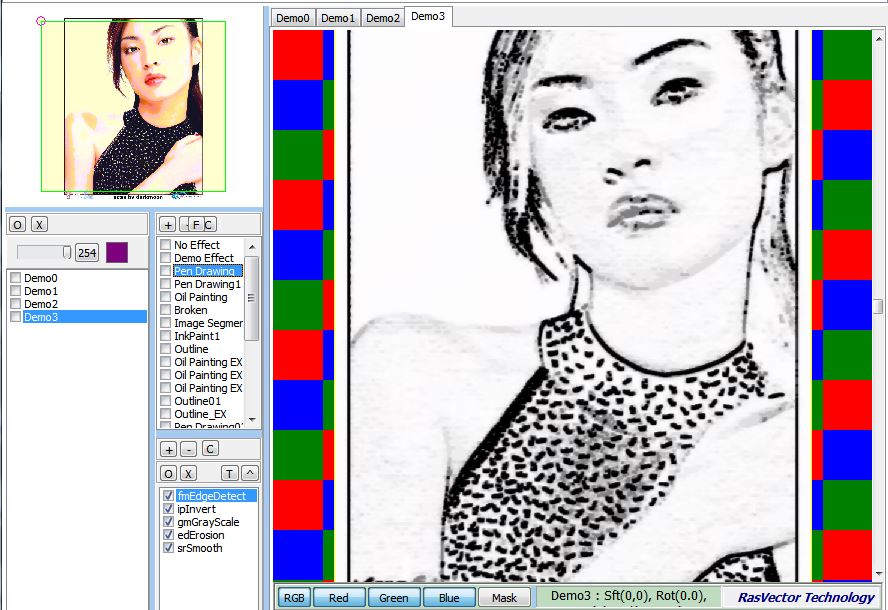This screenshot has width=888, height=610.
Task: Click the plus button above the filter list
Action: (x=168, y=450)
